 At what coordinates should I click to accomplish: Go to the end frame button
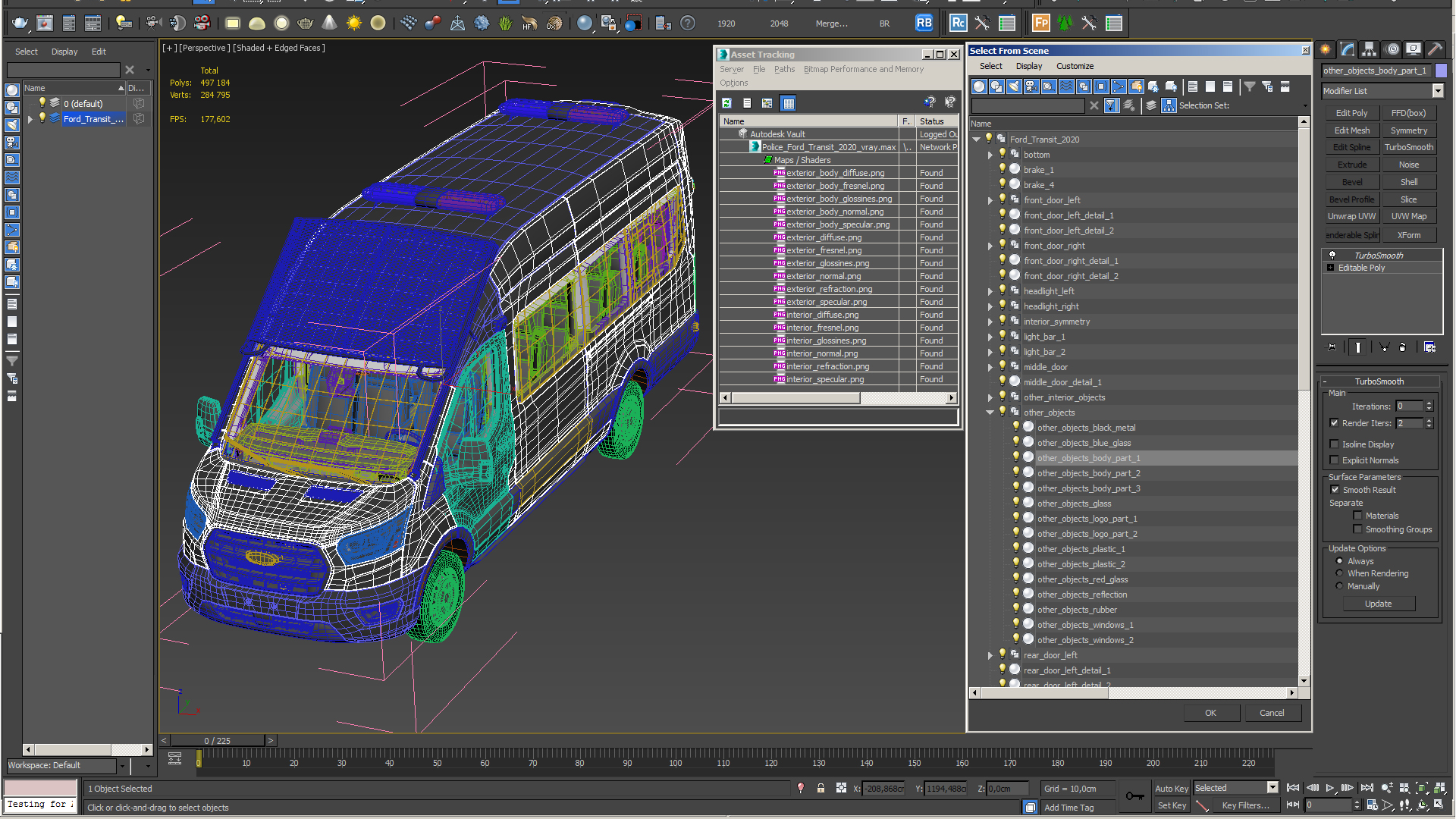click(x=1367, y=788)
